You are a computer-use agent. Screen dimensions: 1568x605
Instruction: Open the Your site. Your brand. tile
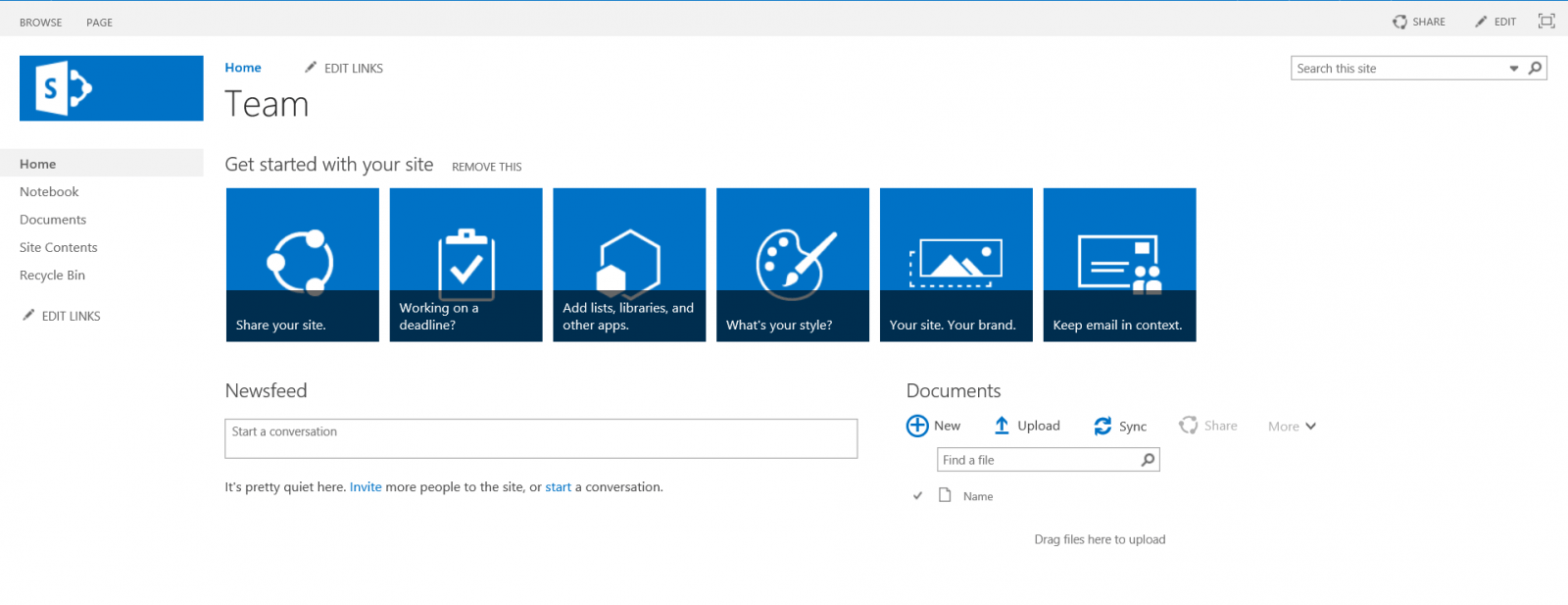pos(956,265)
